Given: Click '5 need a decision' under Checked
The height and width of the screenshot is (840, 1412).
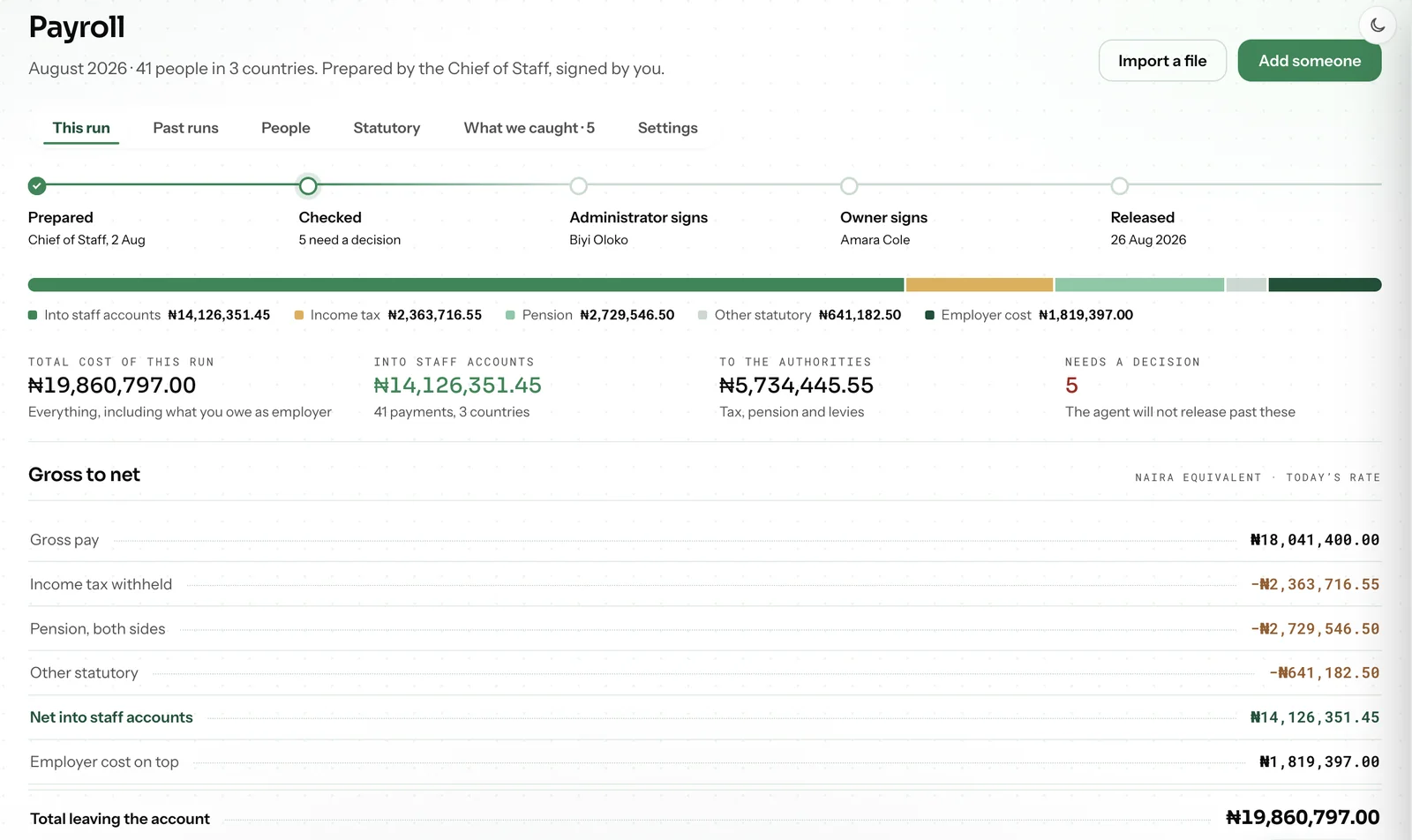Looking at the screenshot, I should pyautogui.click(x=349, y=240).
